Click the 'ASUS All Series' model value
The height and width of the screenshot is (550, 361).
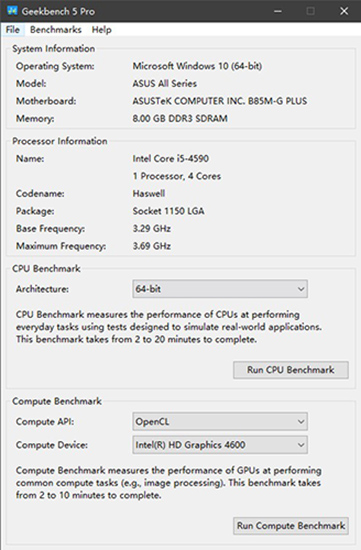pyautogui.click(x=165, y=83)
